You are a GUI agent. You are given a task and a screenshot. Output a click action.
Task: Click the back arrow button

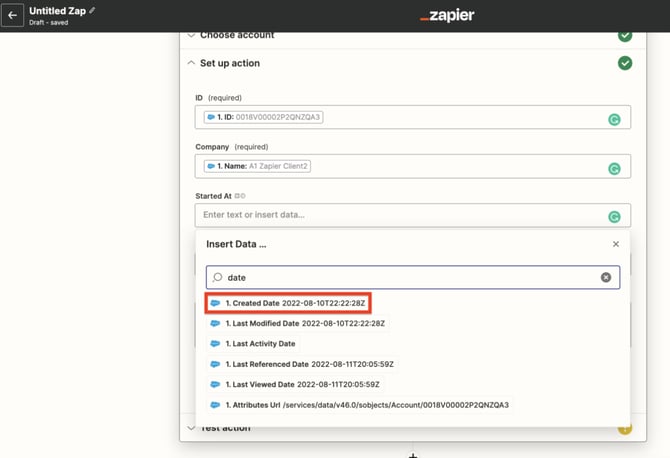click(x=13, y=15)
